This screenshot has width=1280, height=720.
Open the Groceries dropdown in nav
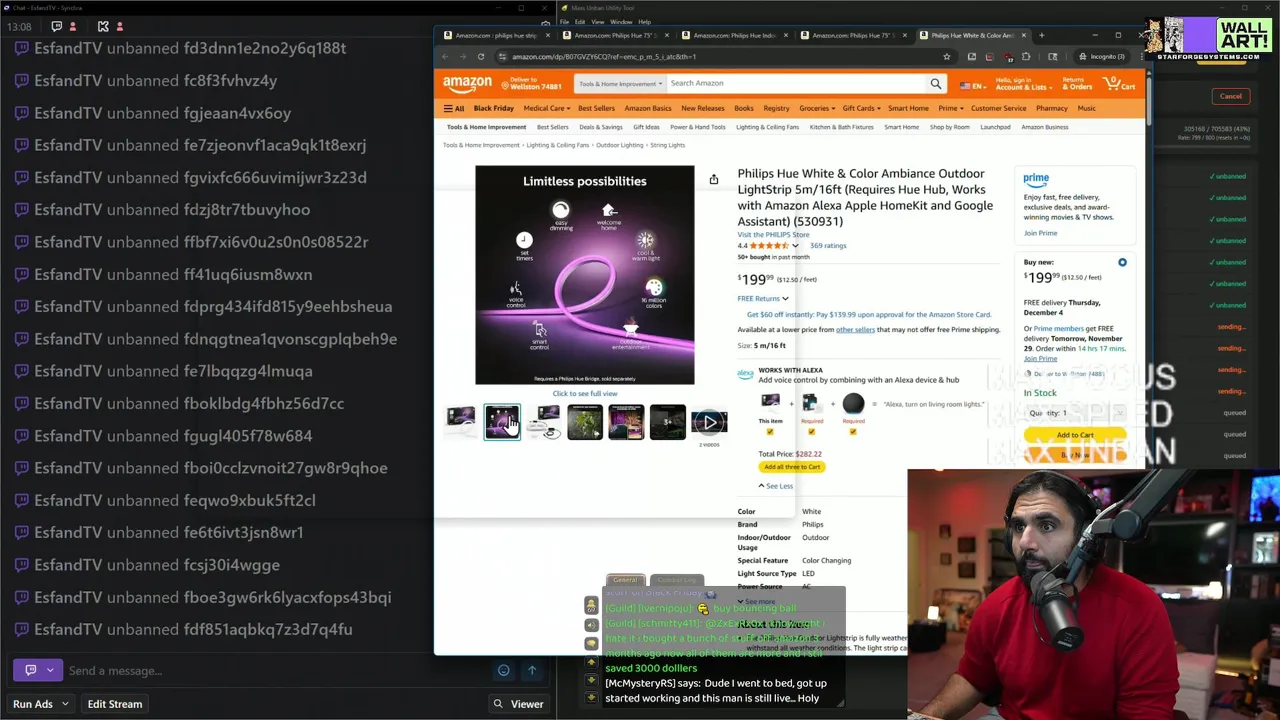pos(816,108)
